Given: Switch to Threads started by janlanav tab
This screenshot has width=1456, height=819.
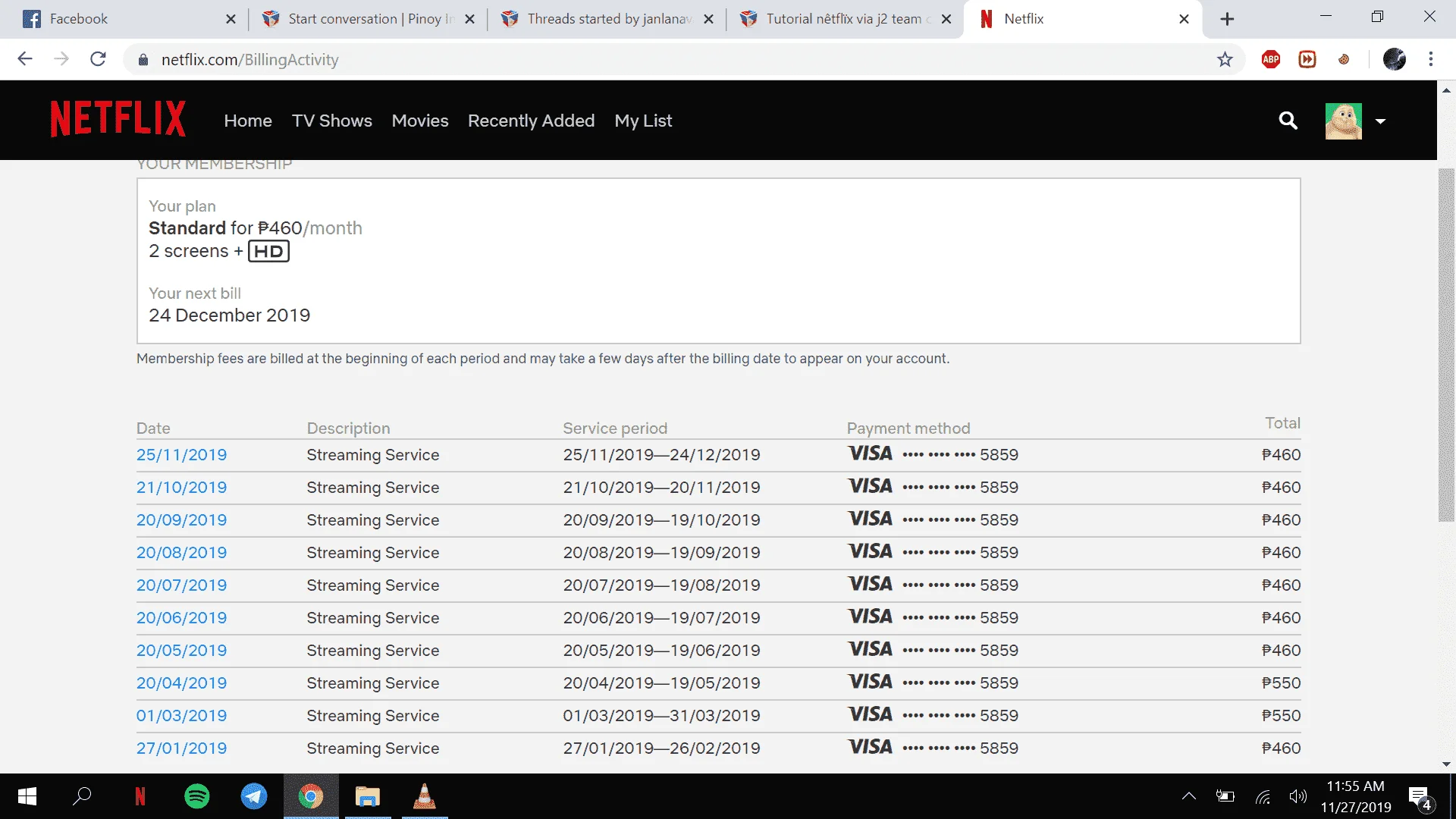Looking at the screenshot, I should click(x=607, y=19).
